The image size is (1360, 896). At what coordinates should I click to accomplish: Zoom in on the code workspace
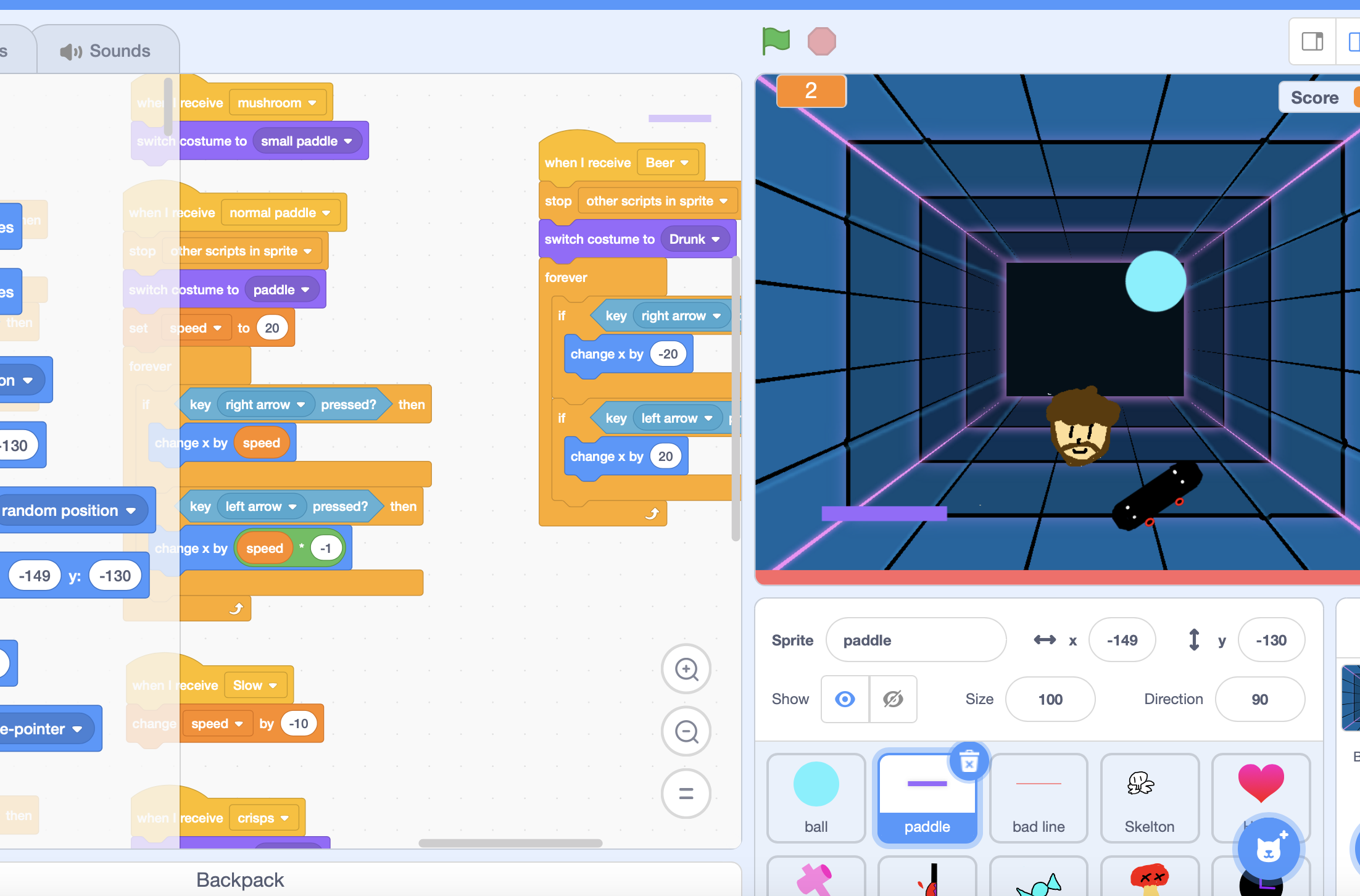point(686,669)
